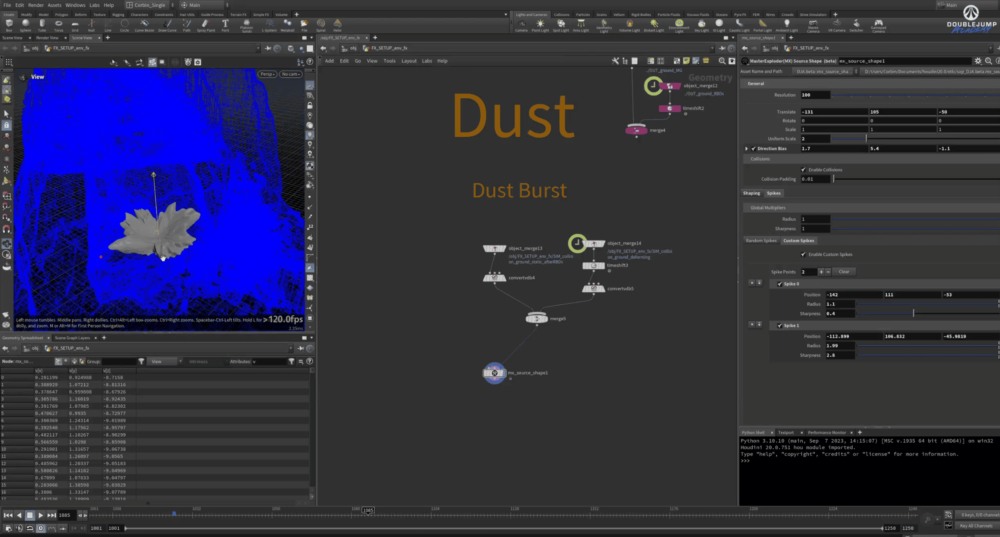
Task: Click the current frame number field
Action: [66, 515]
